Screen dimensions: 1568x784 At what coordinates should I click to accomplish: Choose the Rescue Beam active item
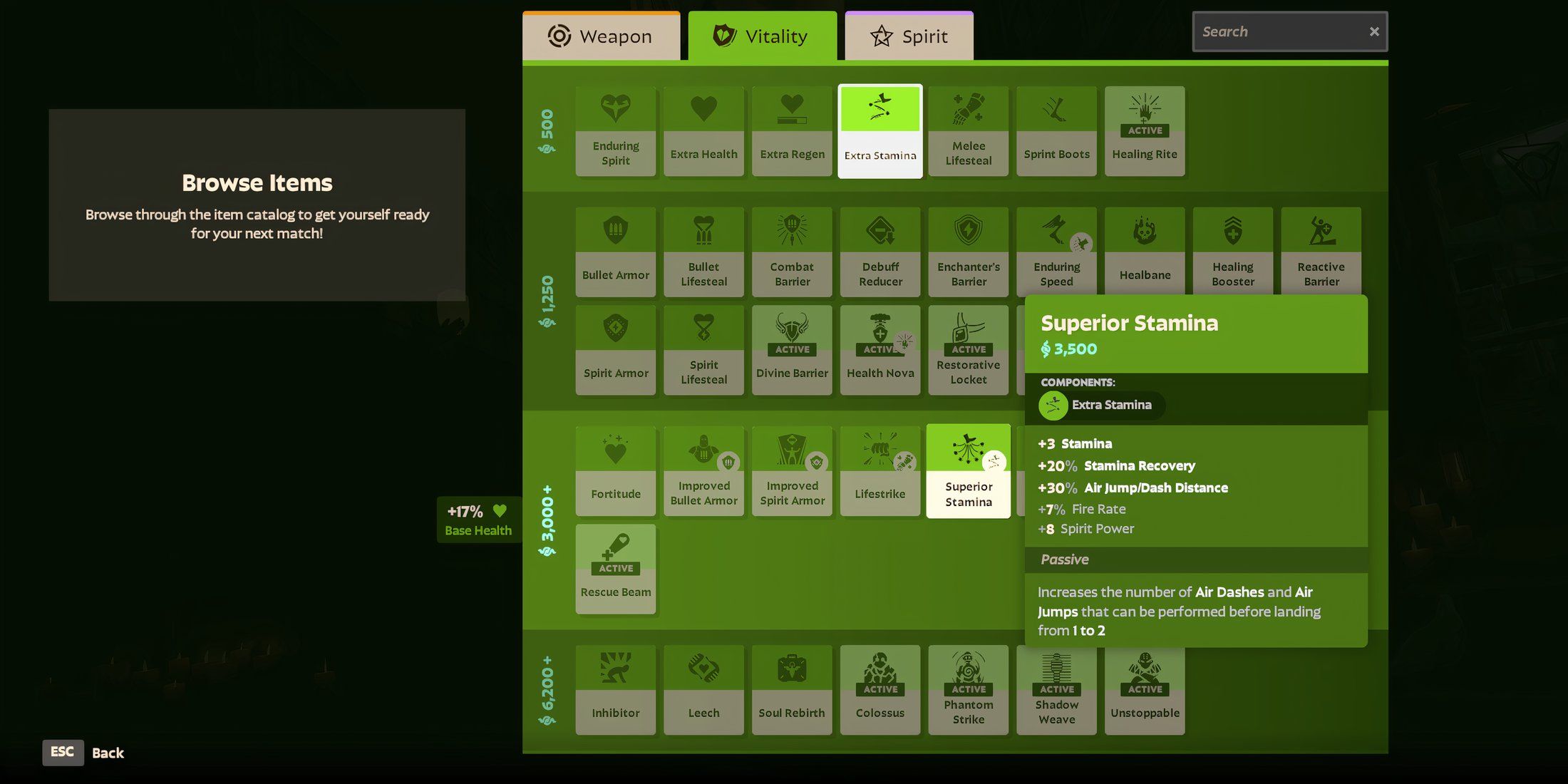pyautogui.click(x=616, y=569)
